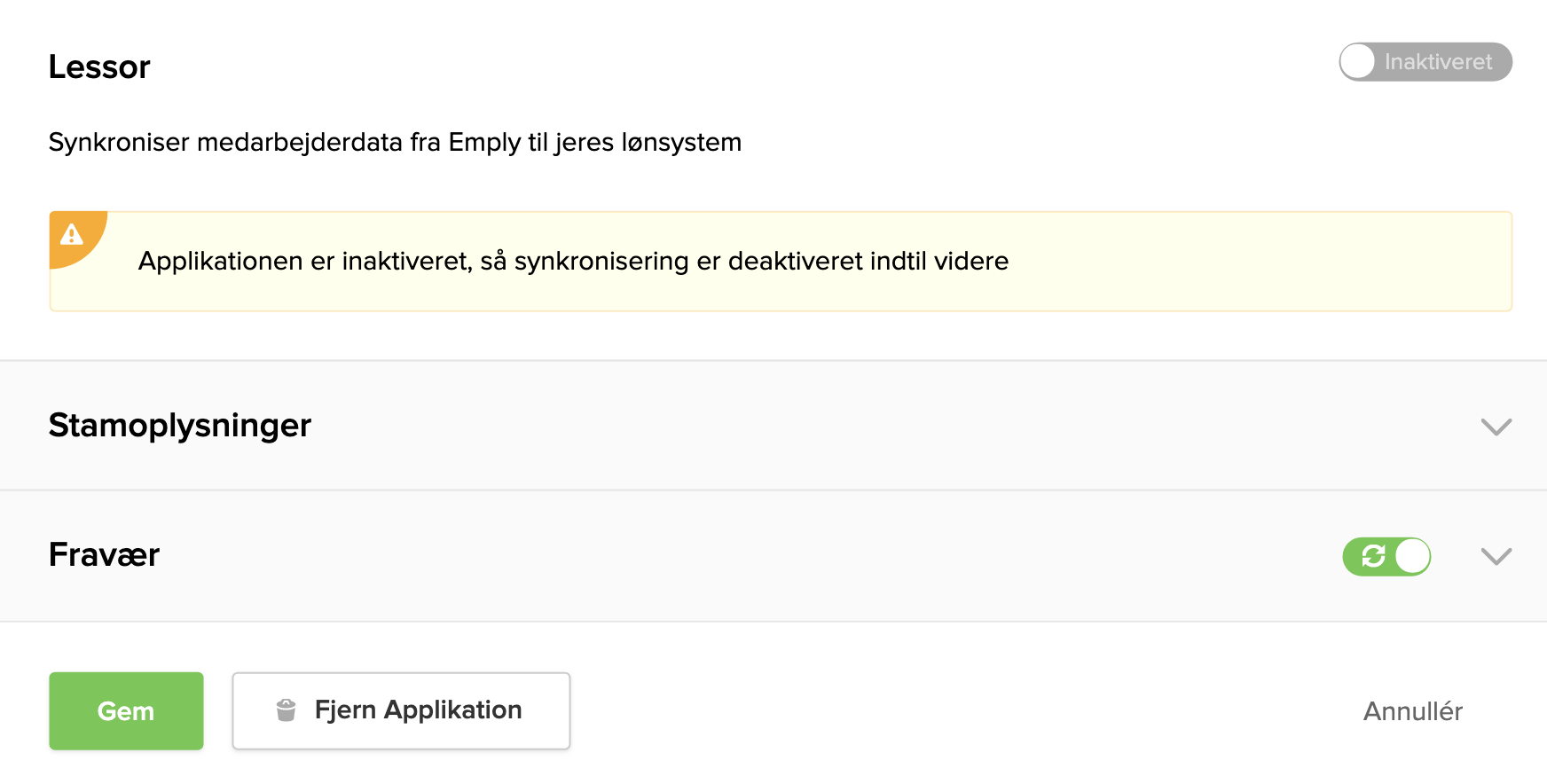Click the "Synkroniser medarbejderdata" description text
Viewport: 1547px width, 784px height.
[395, 143]
